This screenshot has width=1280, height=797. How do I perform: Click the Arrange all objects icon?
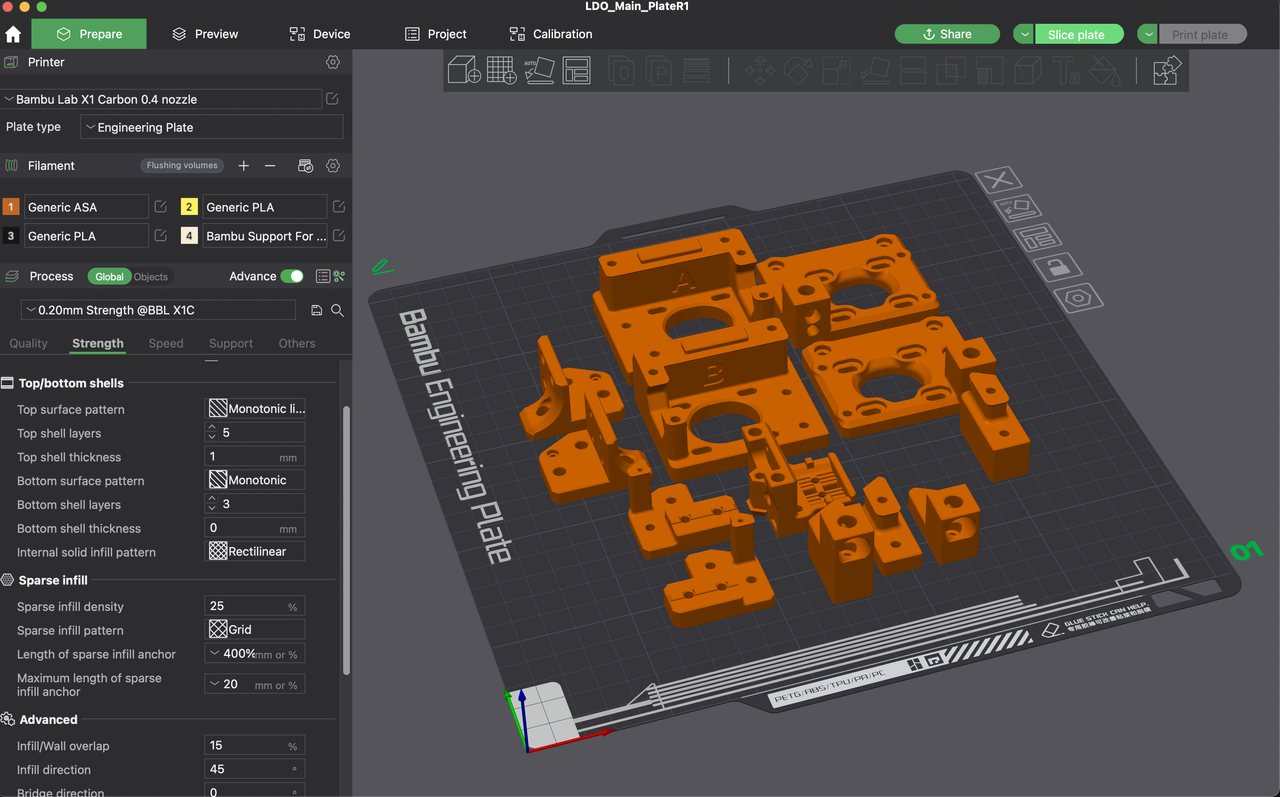coord(577,70)
